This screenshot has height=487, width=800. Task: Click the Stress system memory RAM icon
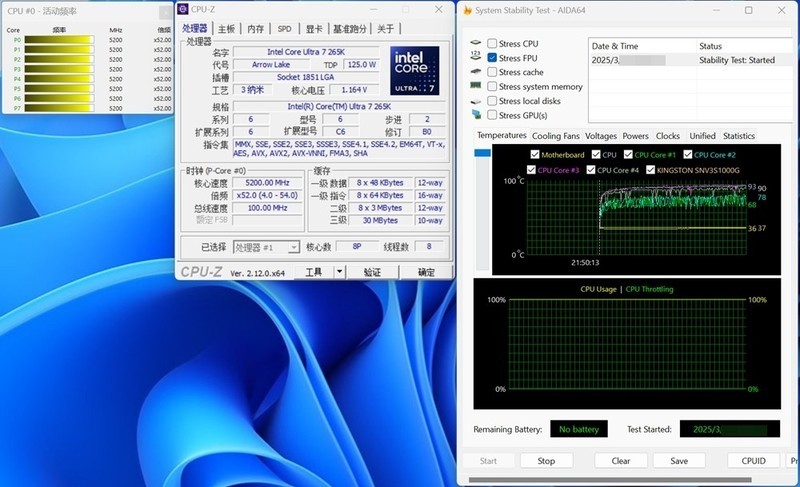tap(476, 85)
